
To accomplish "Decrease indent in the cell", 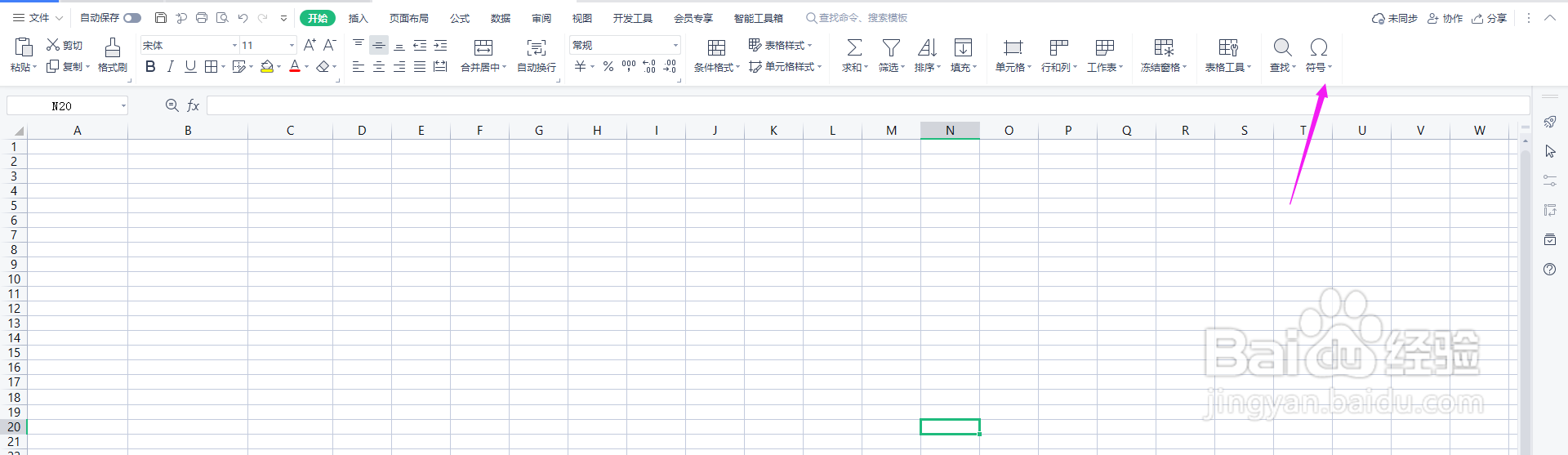I will click(x=420, y=45).
